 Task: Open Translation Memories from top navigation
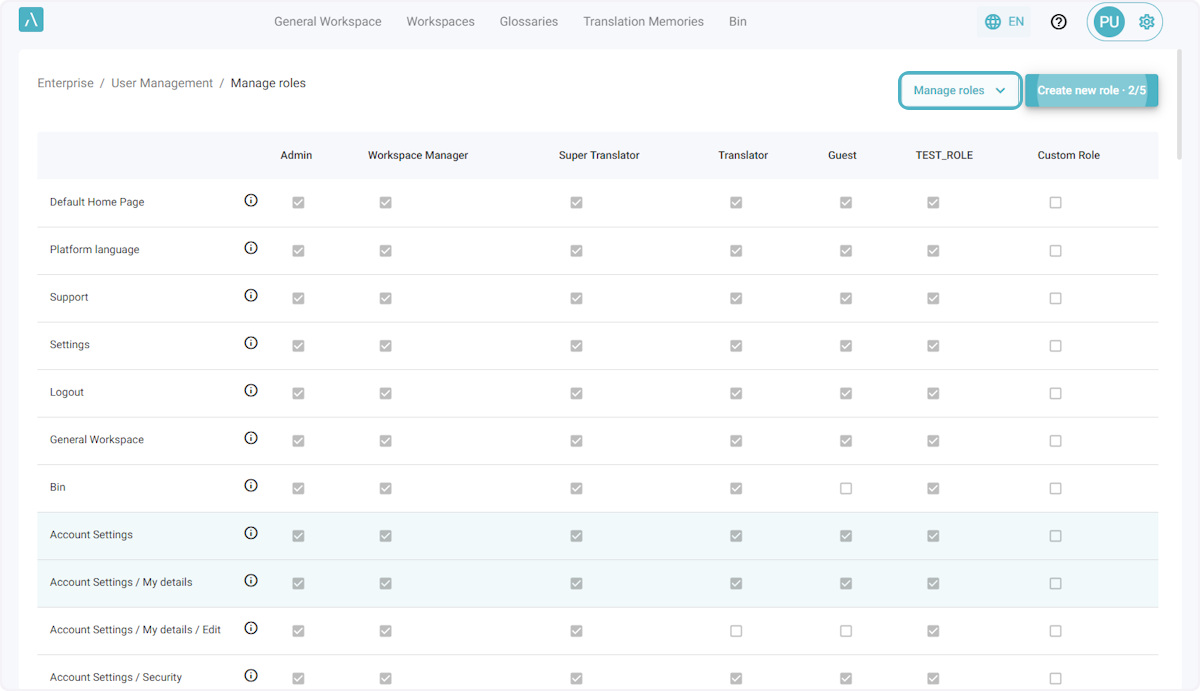pyautogui.click(x=643, y=21)
